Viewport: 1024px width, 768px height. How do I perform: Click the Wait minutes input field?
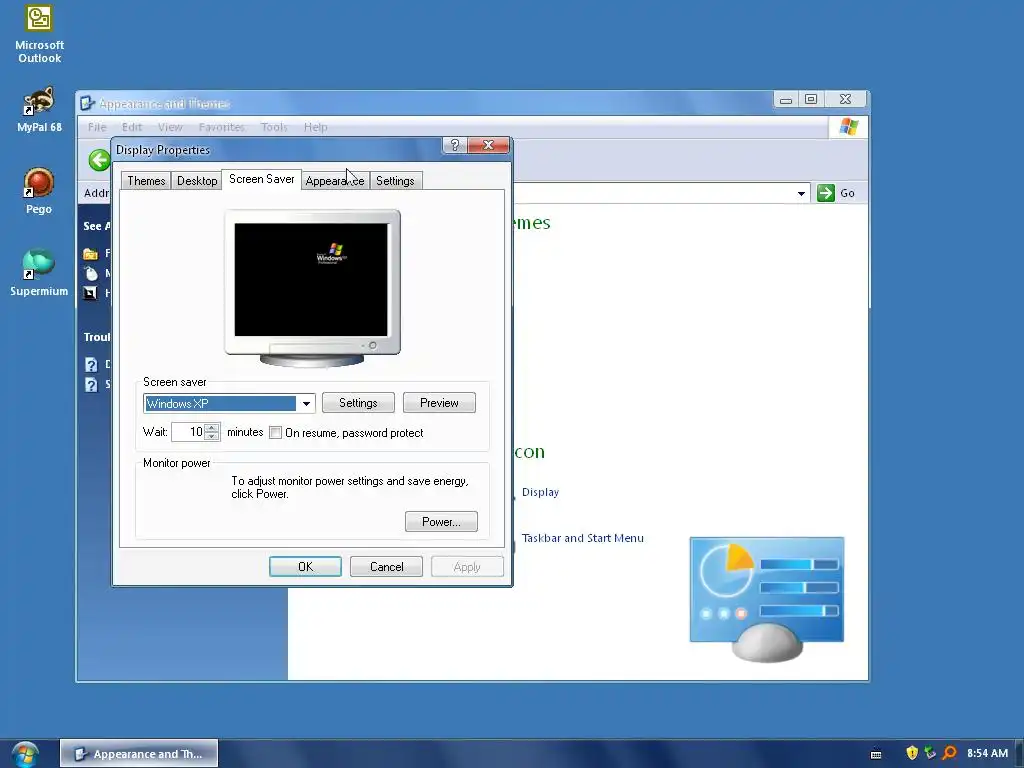(x=188, y=432)
